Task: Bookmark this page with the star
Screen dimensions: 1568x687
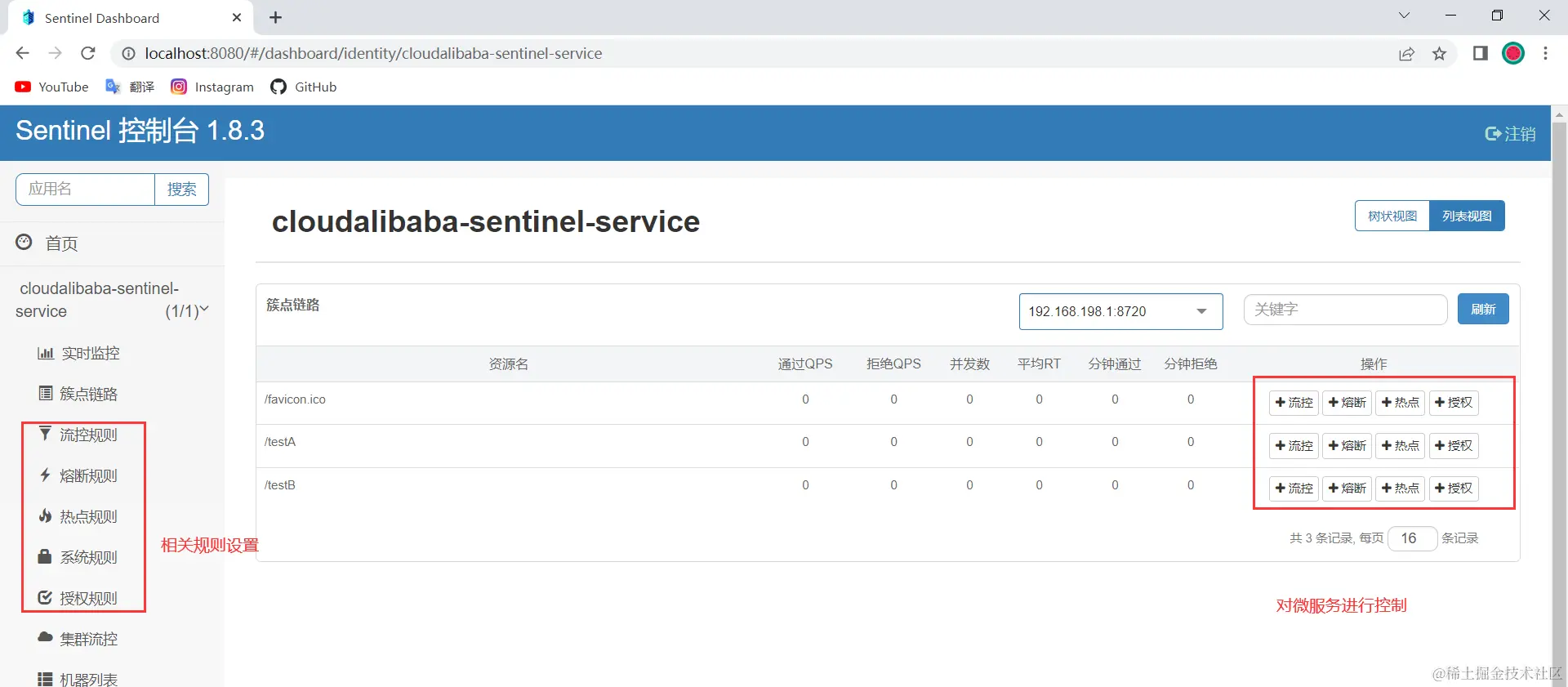Action: point(1439,54)
